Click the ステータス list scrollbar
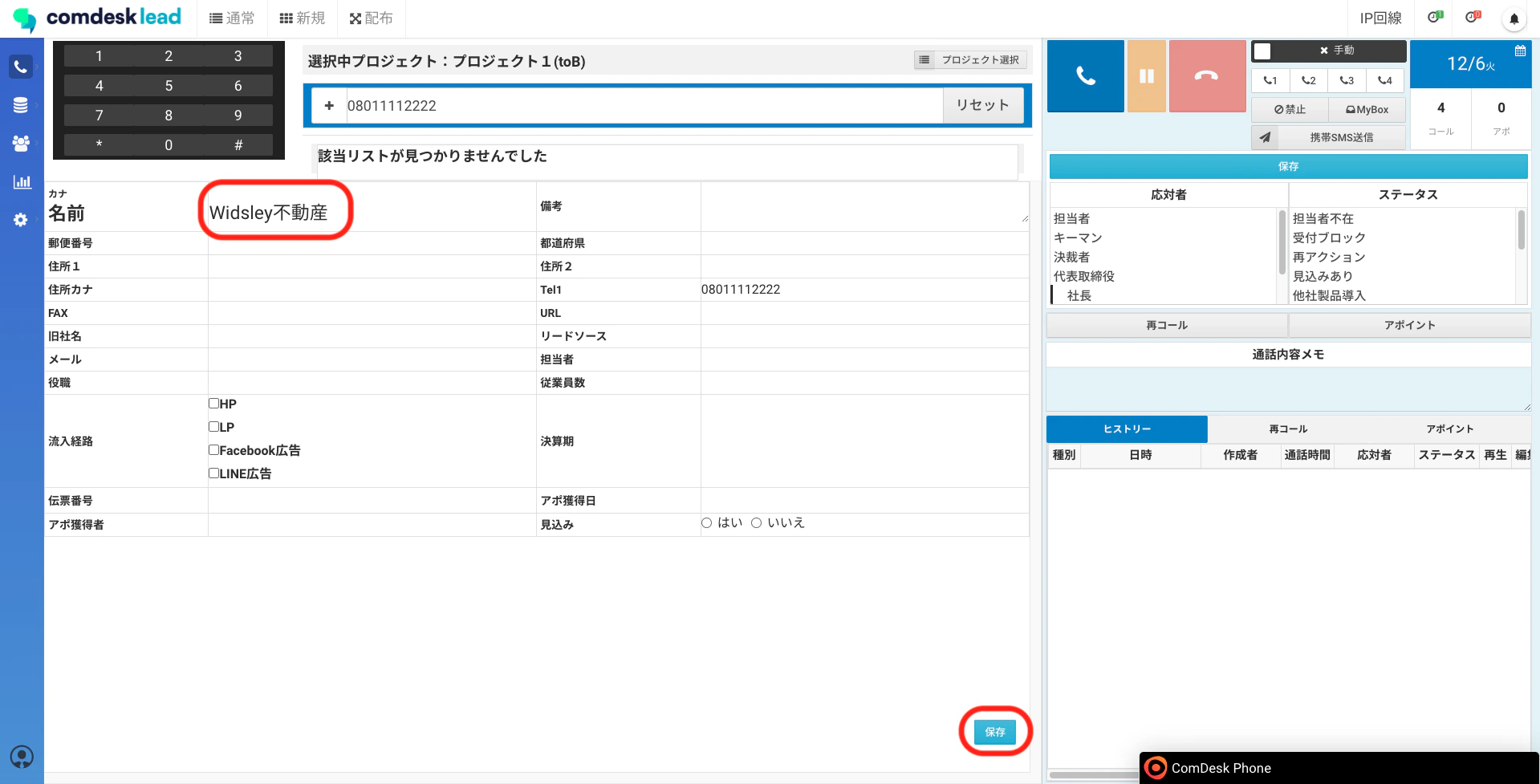The height and width of the screenshot is (784, 1540). [x=1521, y=230]
